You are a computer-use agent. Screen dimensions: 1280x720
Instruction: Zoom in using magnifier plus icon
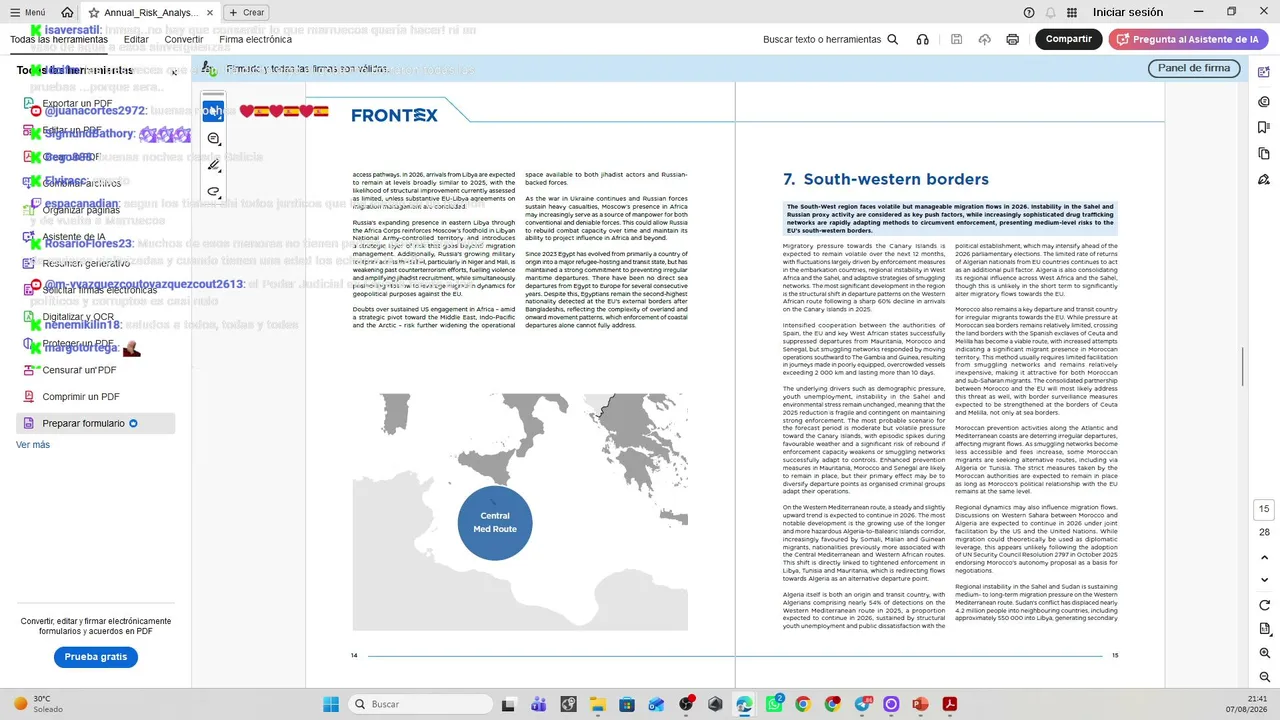(1264, 652)
